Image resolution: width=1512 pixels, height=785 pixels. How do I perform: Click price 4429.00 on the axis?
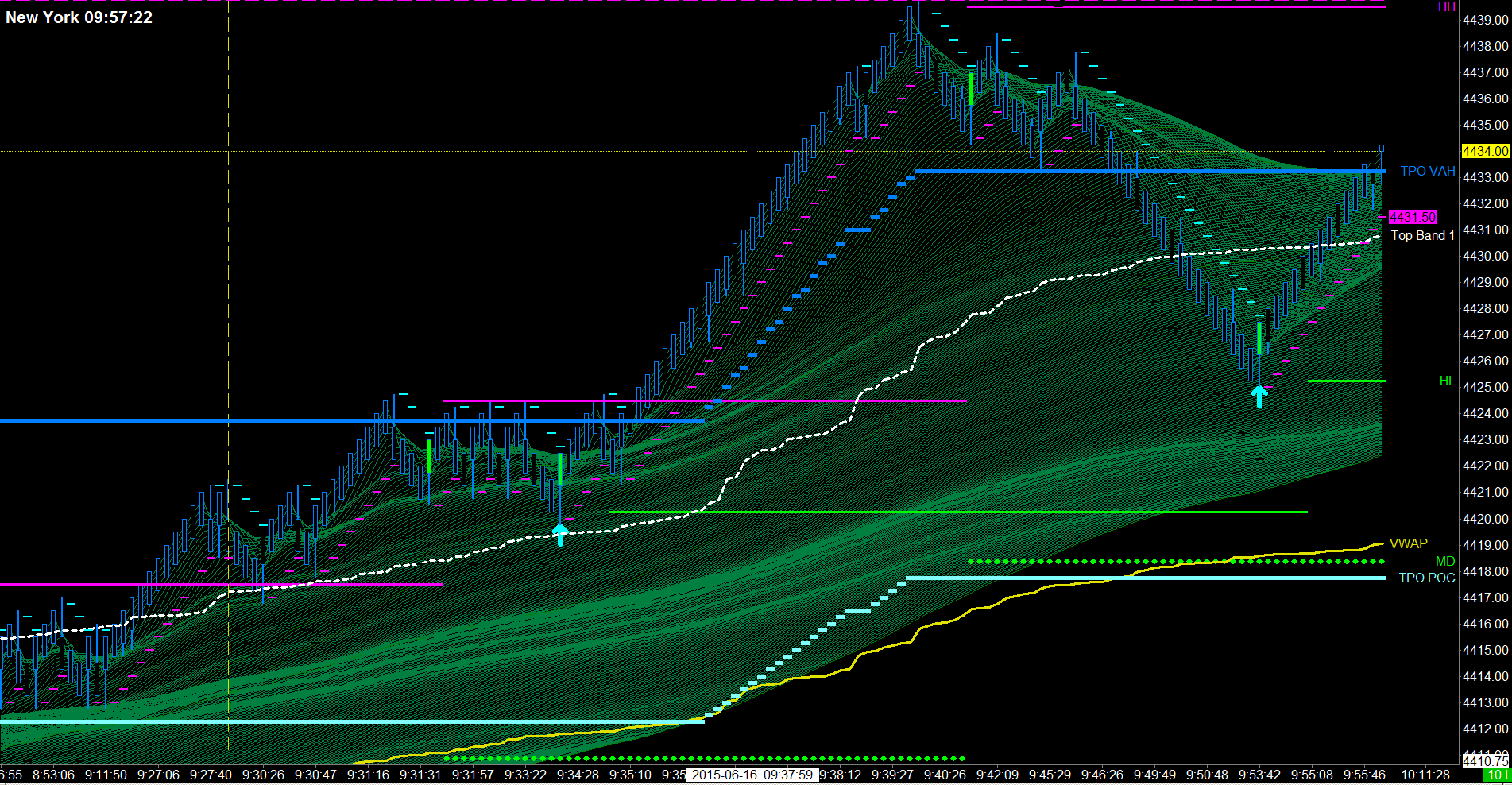point(1485,282)
